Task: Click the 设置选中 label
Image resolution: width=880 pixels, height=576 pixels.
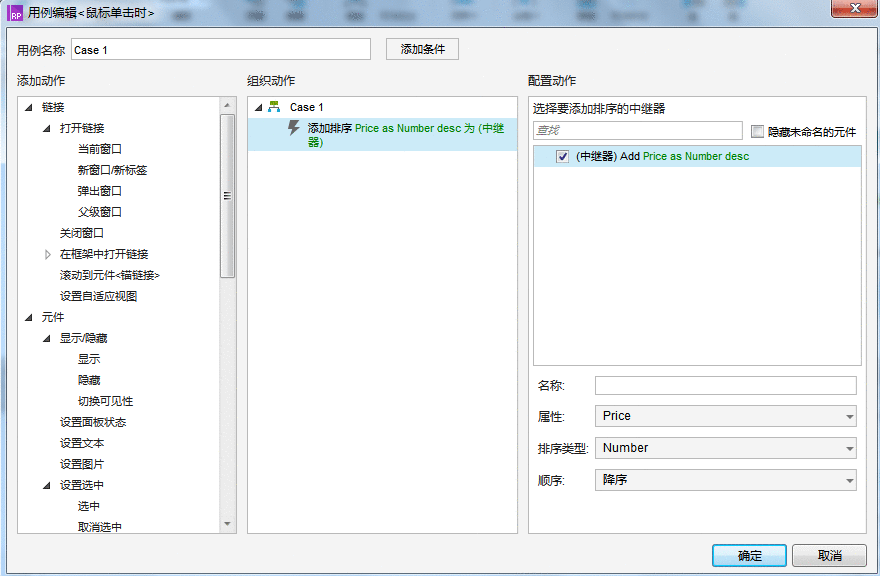Action: (81, 485)
